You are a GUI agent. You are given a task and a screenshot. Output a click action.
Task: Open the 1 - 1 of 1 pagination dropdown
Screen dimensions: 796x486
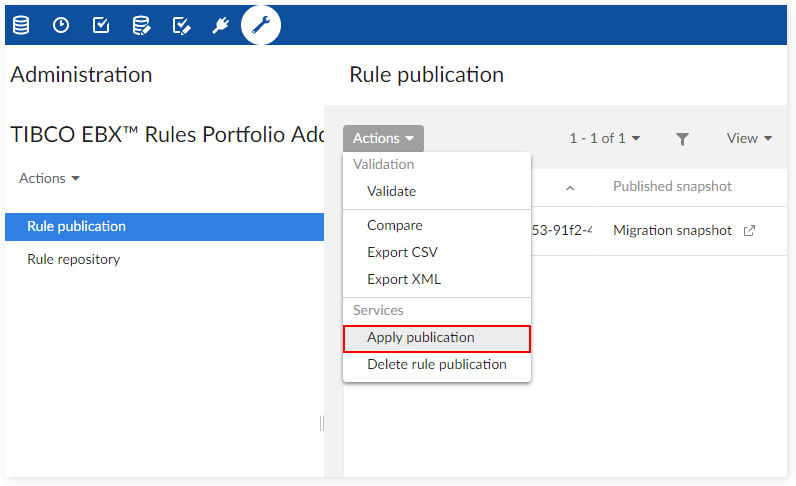[x=605, y=138]
